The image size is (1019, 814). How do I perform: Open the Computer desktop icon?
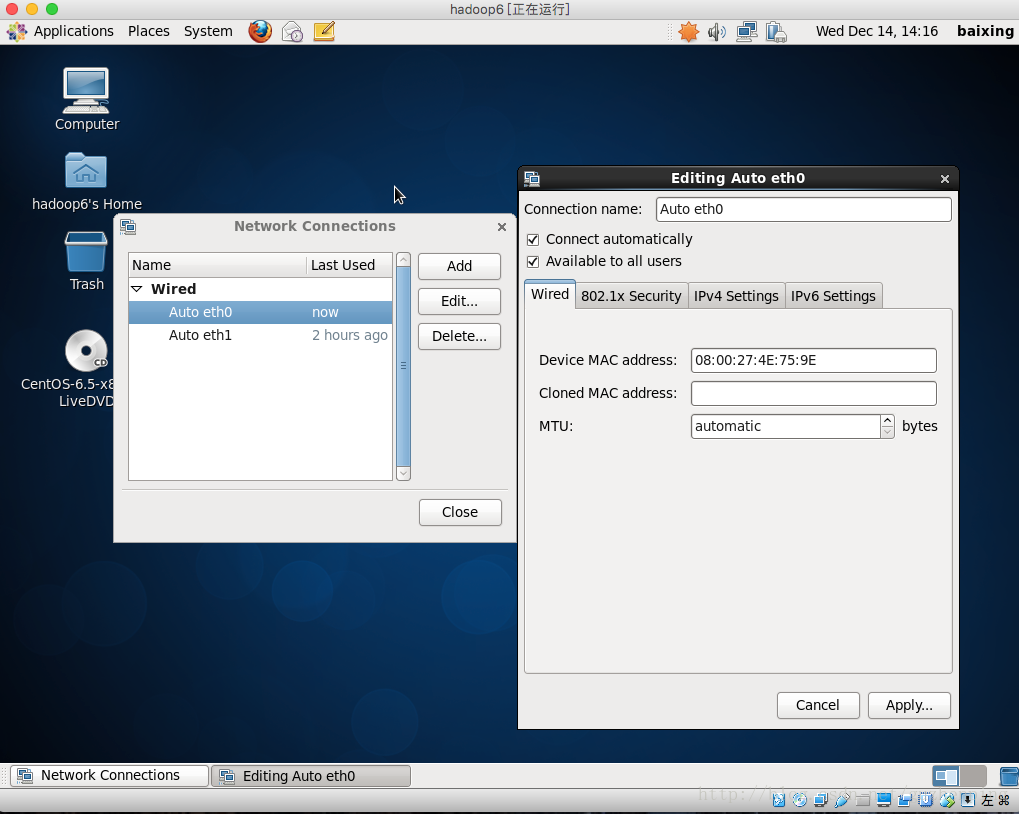point(86,92)
